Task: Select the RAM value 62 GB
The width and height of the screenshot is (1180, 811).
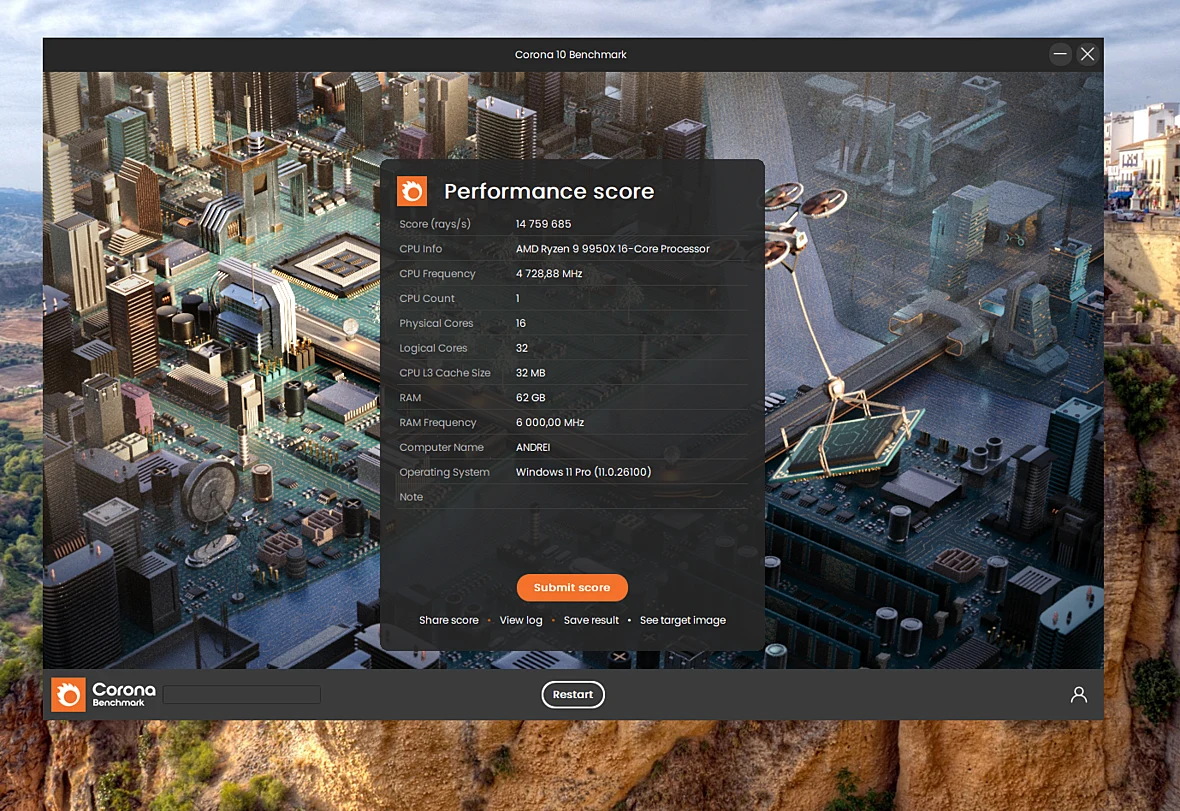Action: pos(531,398)
